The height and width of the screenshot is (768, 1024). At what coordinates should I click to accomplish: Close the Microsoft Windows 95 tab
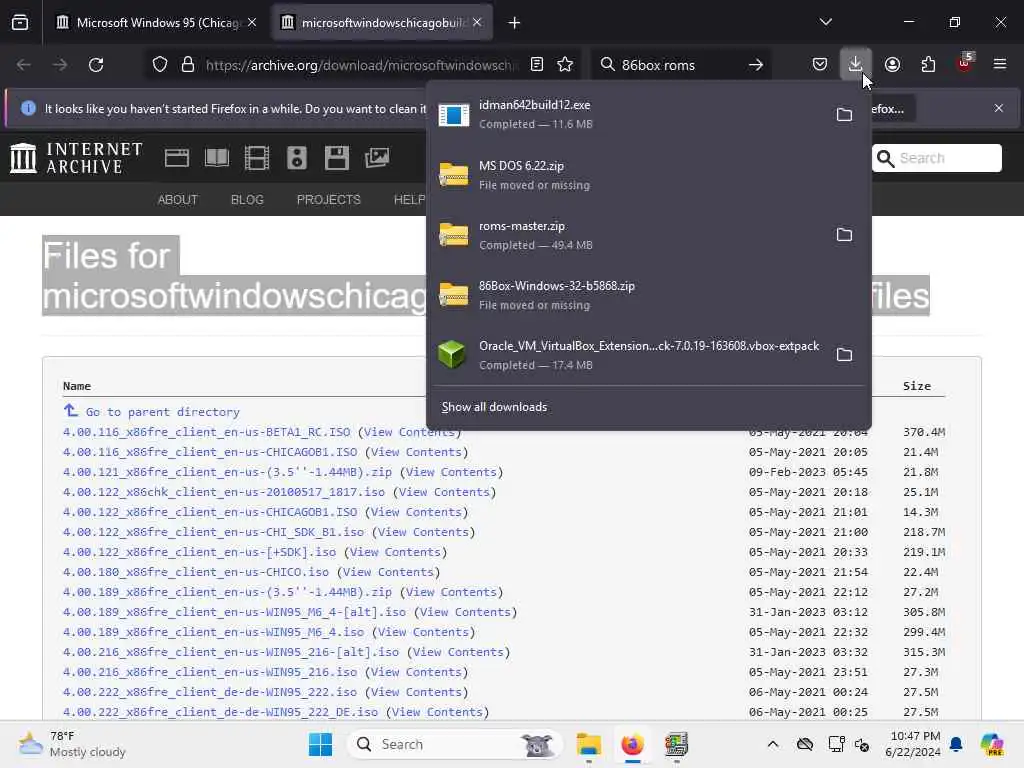tap(252, 23)
